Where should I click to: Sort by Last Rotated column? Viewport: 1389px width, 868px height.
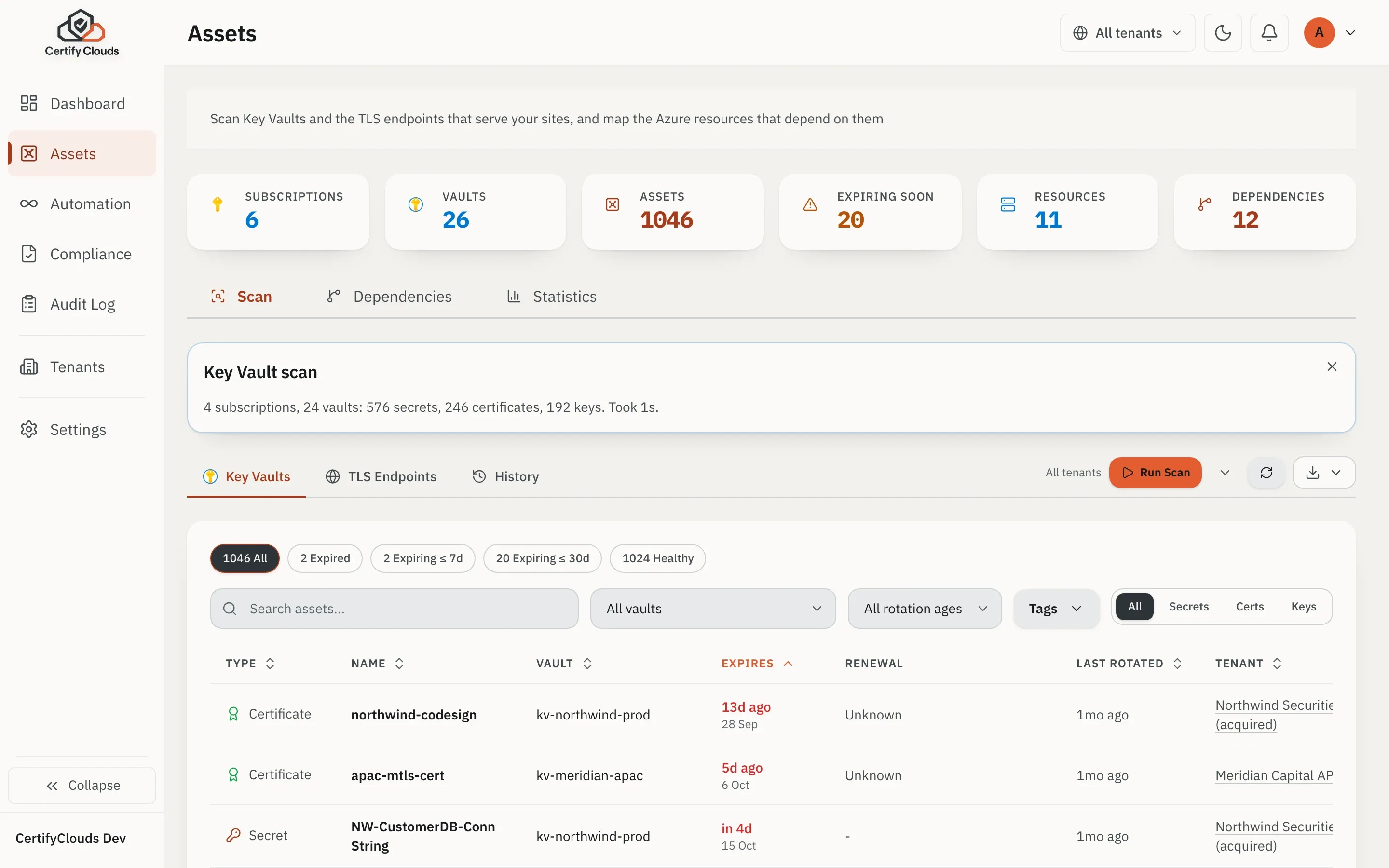click(x=1129, y=663)
